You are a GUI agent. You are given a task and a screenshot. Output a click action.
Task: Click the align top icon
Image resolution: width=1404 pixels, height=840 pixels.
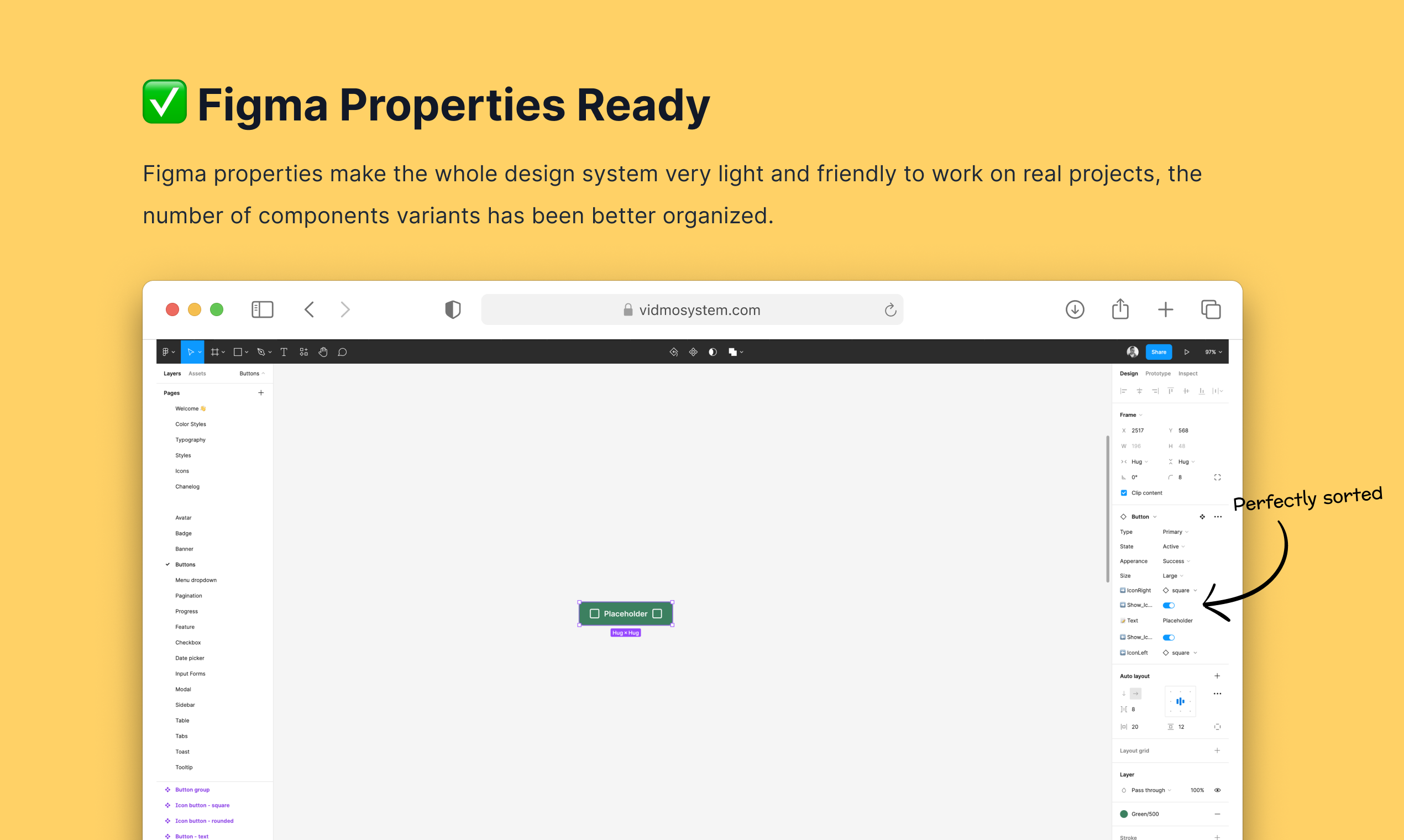point(1170,391)
